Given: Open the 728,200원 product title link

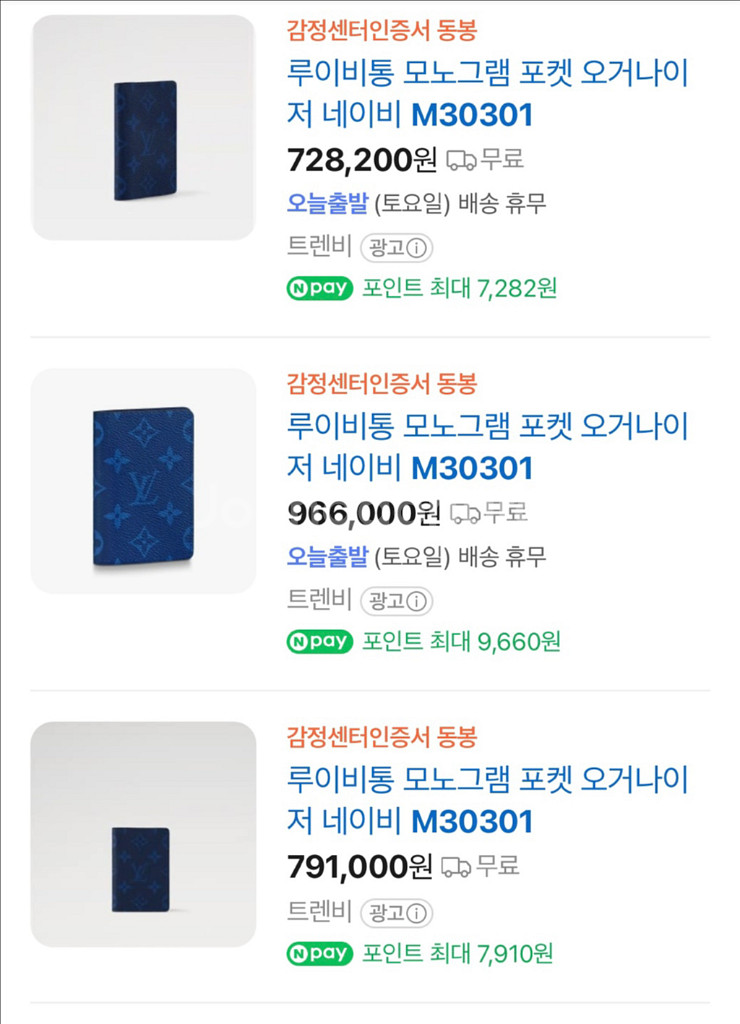Looking at the screenshot, I should click(x=487, y=93).
